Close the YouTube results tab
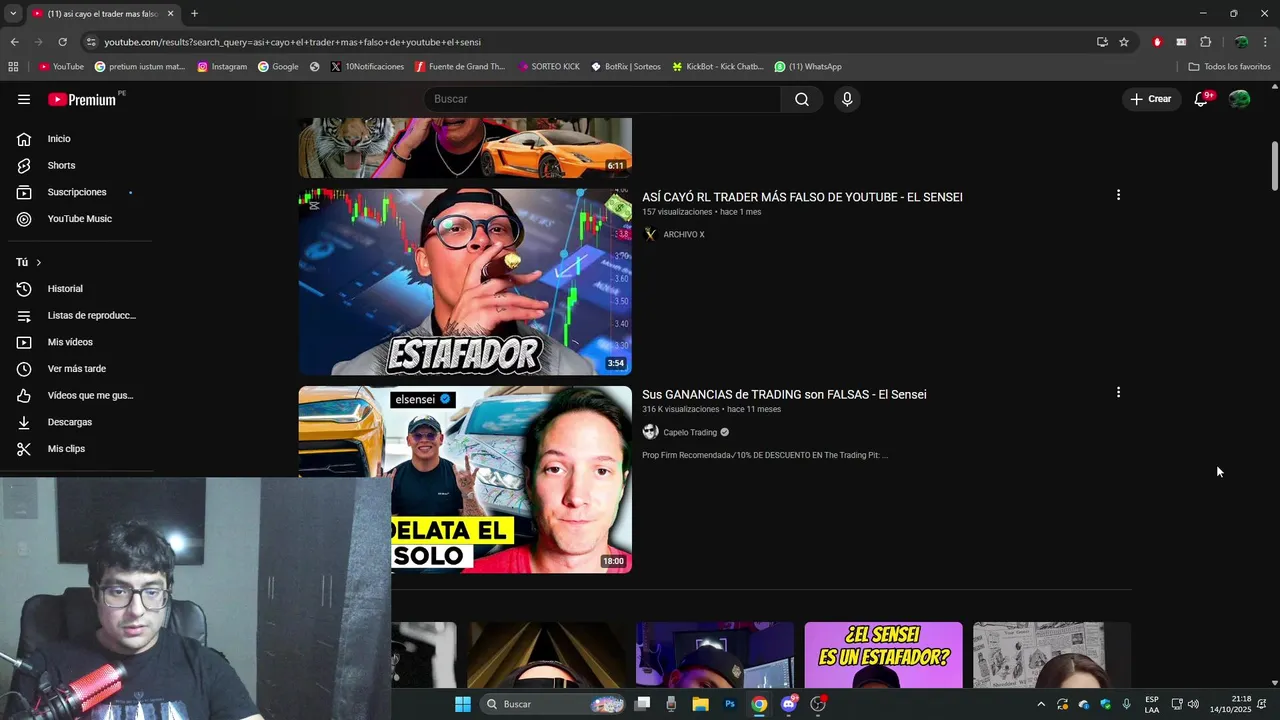The image size is (1280, 720). point(170,14)
